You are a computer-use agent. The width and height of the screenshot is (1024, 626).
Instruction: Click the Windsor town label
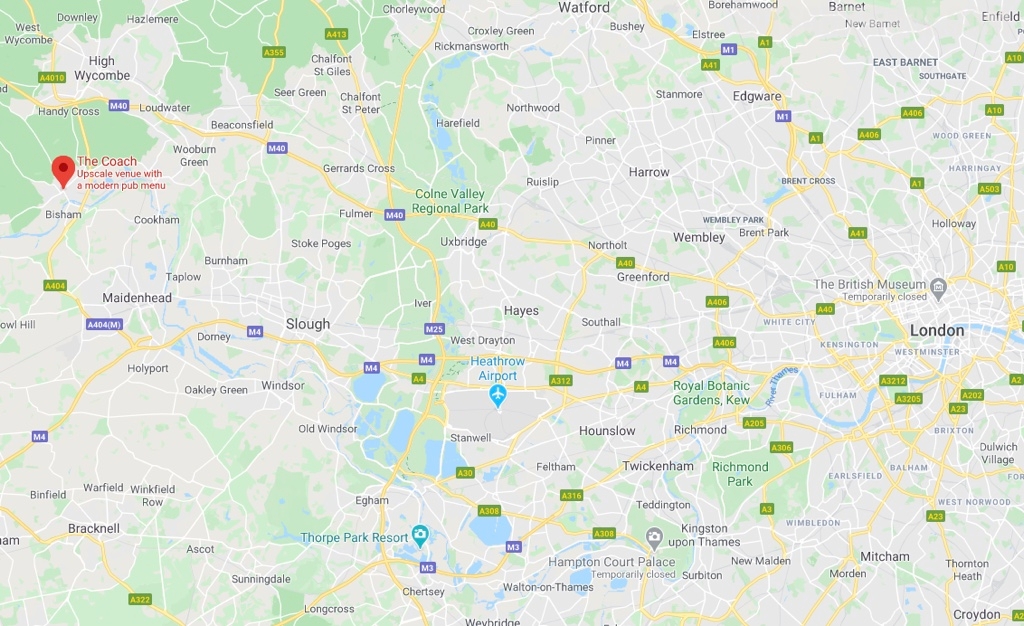283,385
